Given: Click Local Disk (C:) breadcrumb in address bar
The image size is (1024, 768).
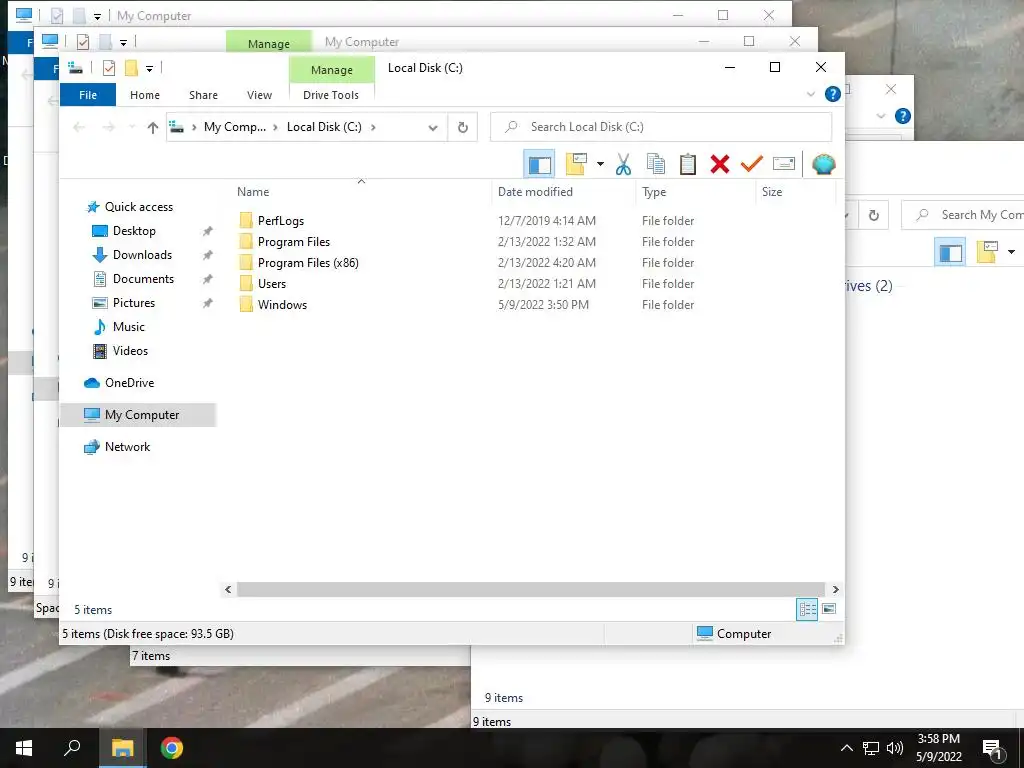Looking at the screenshot, I should pyautogui.click(x=324, y=127).
